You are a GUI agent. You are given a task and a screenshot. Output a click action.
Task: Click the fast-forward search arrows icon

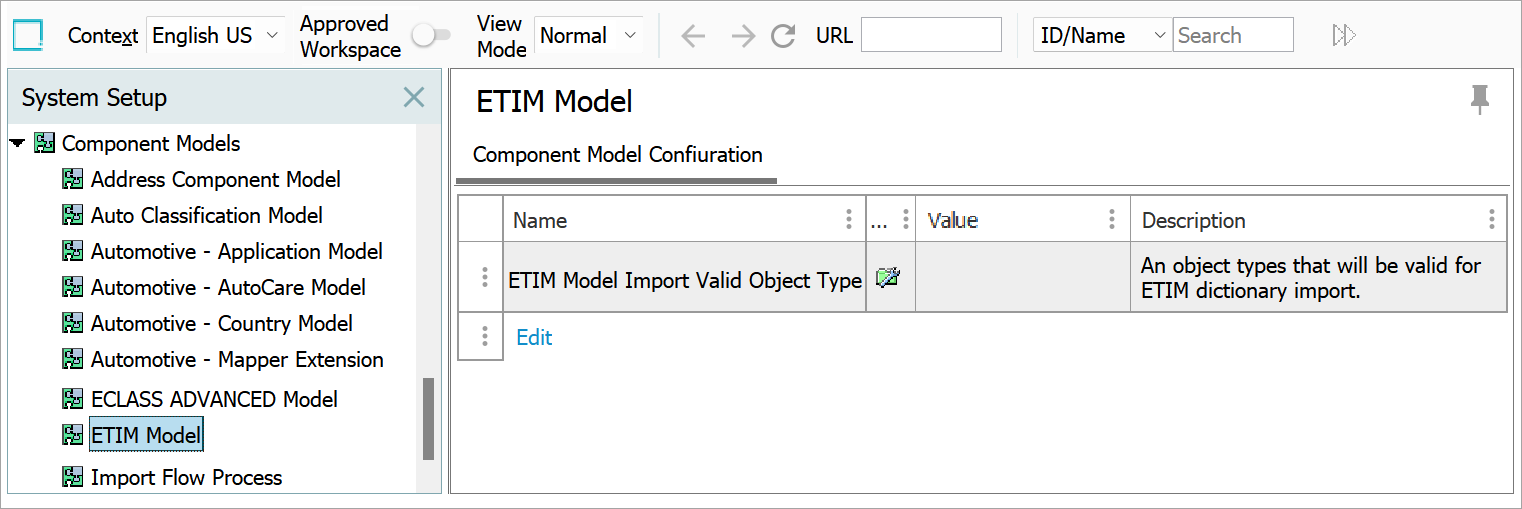tap(1344, 36)
